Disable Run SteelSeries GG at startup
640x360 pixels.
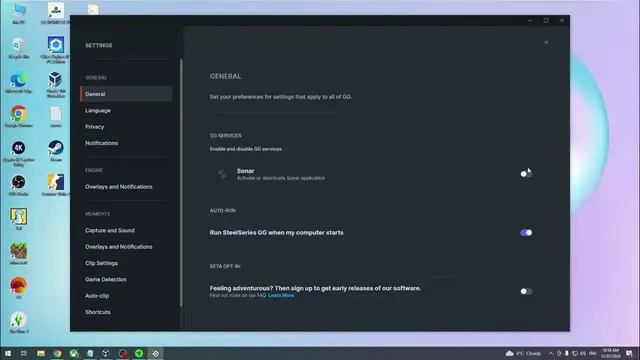pyautogui.click(x=526, y=233)
